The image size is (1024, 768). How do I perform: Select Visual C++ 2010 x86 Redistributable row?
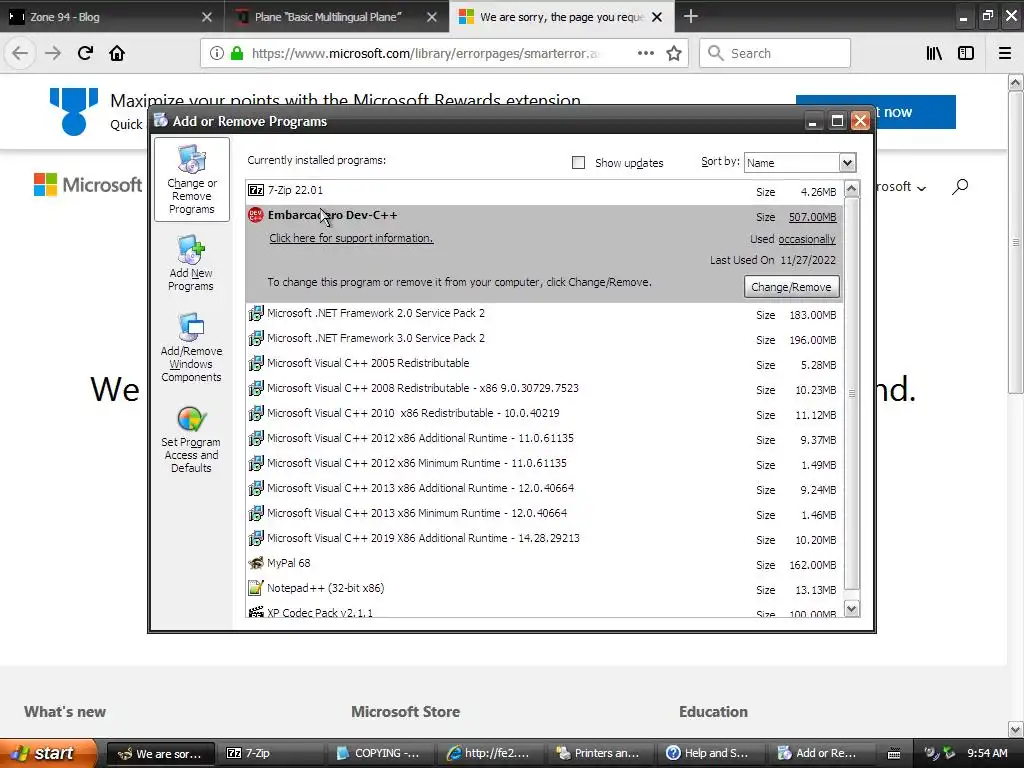(544, 414)
